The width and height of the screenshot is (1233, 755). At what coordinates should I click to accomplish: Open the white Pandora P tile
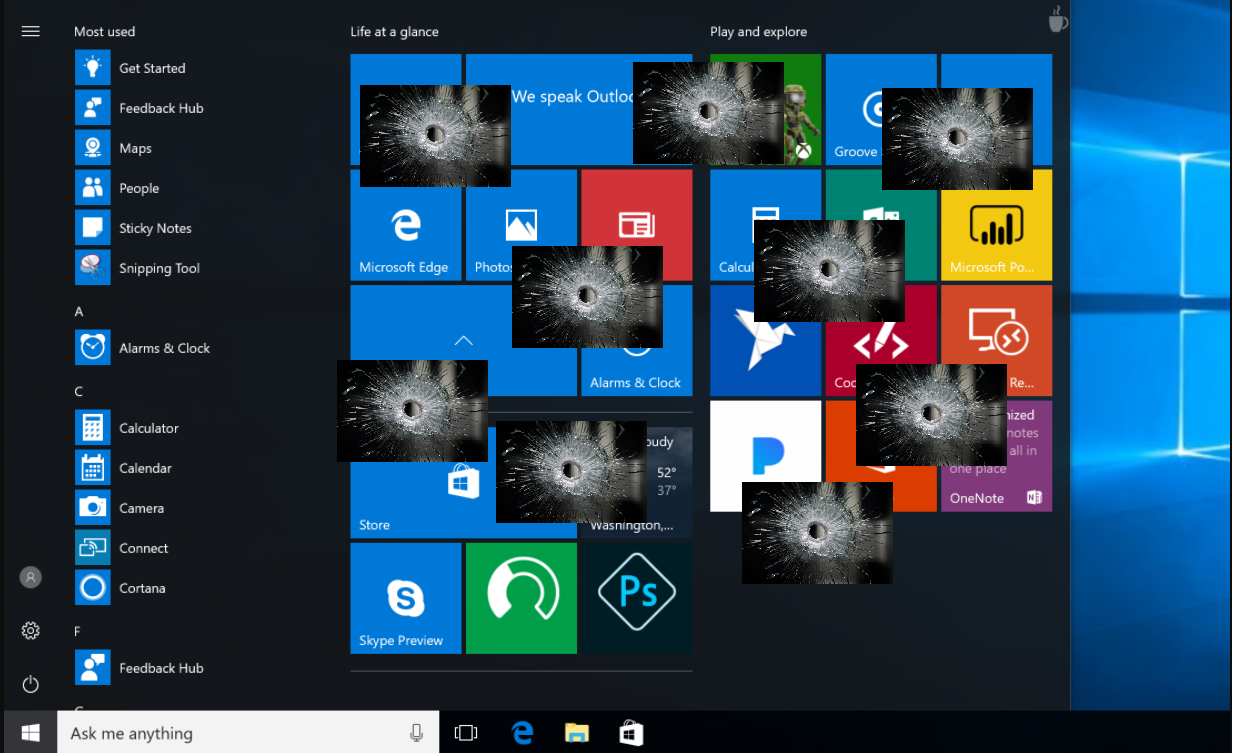[766, 456]
